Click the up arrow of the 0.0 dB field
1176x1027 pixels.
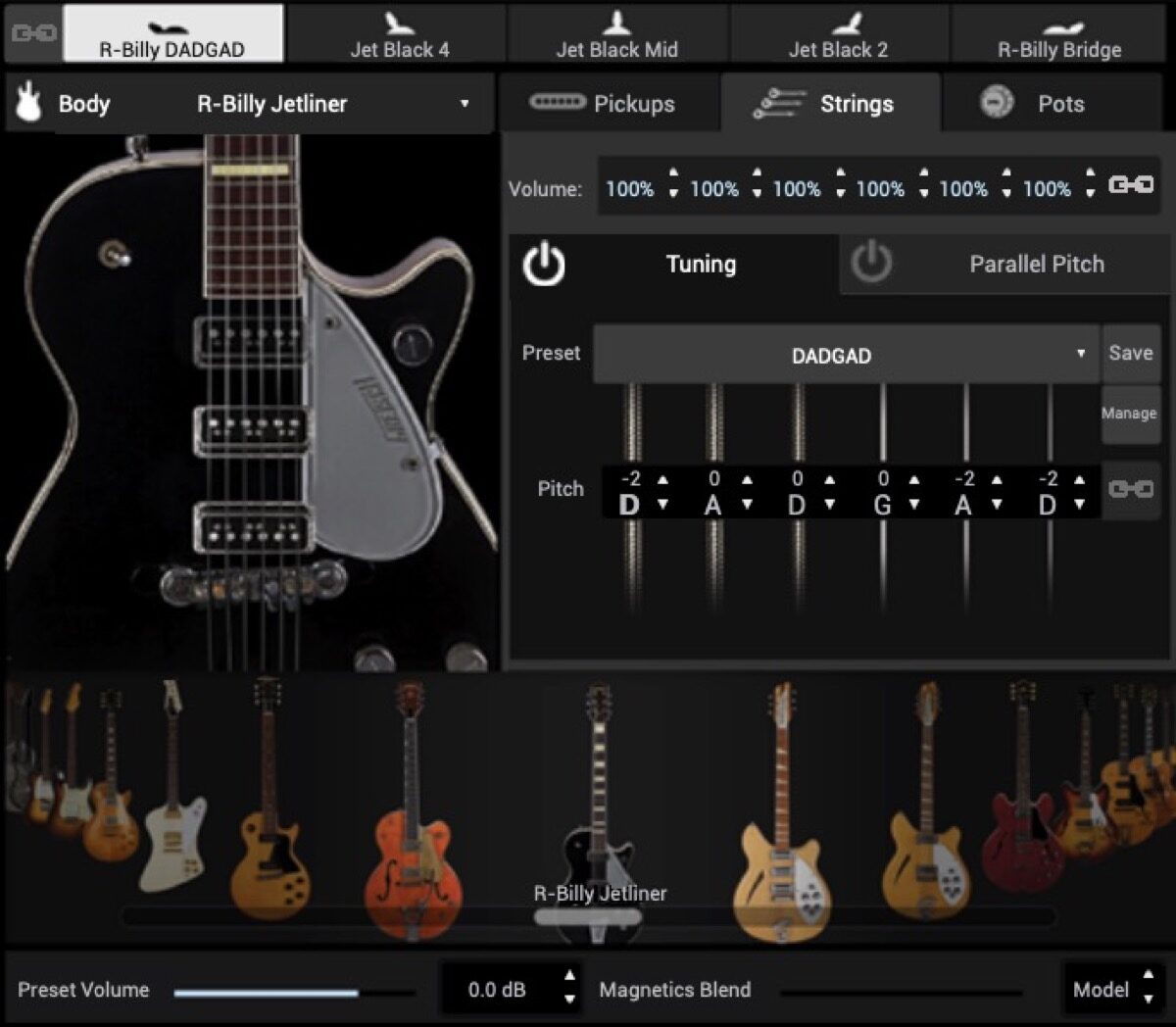pos(569,976)
